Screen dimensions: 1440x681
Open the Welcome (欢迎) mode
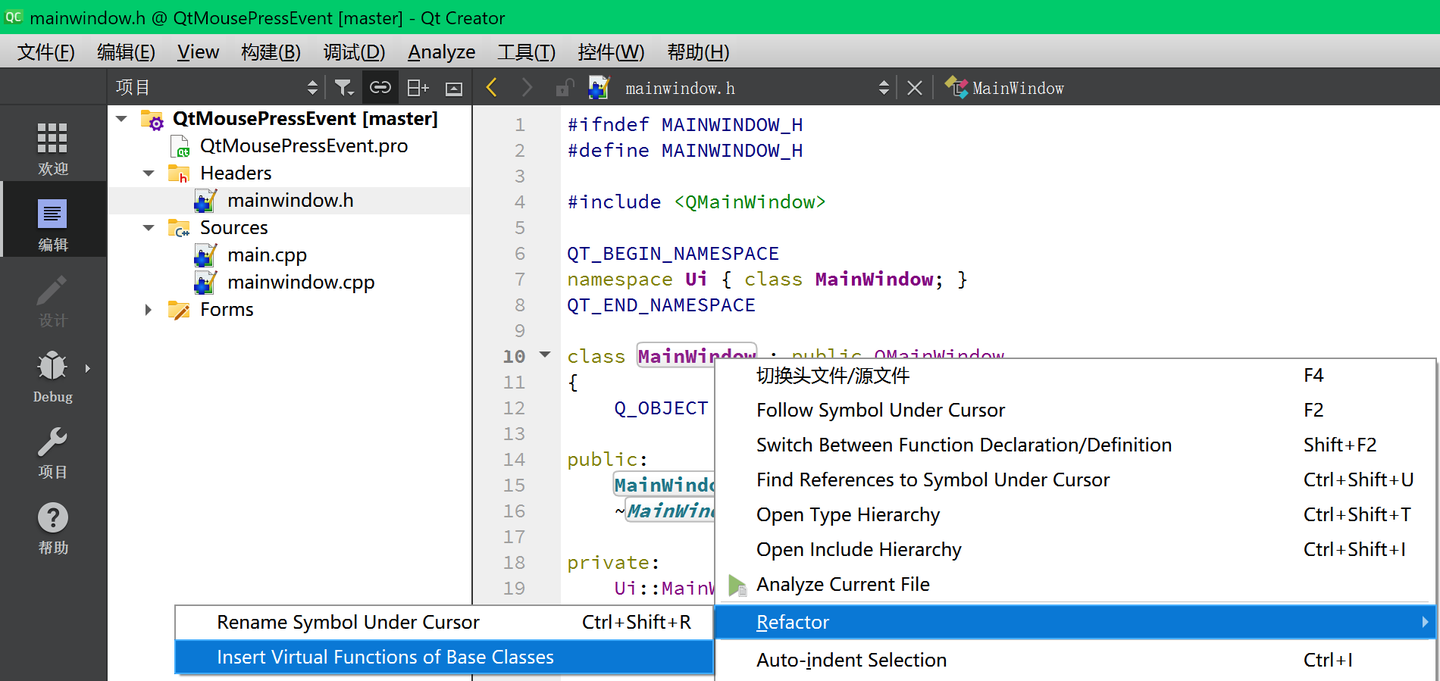tap(52, 148)
